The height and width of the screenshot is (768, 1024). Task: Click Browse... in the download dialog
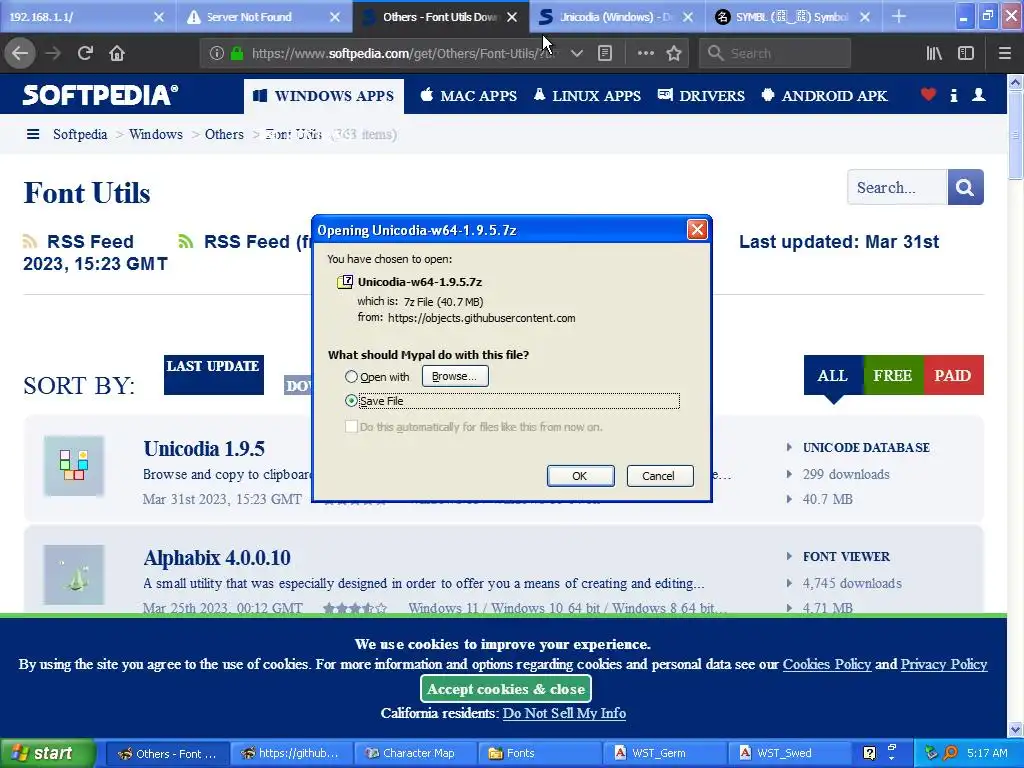tap(455, 376)
